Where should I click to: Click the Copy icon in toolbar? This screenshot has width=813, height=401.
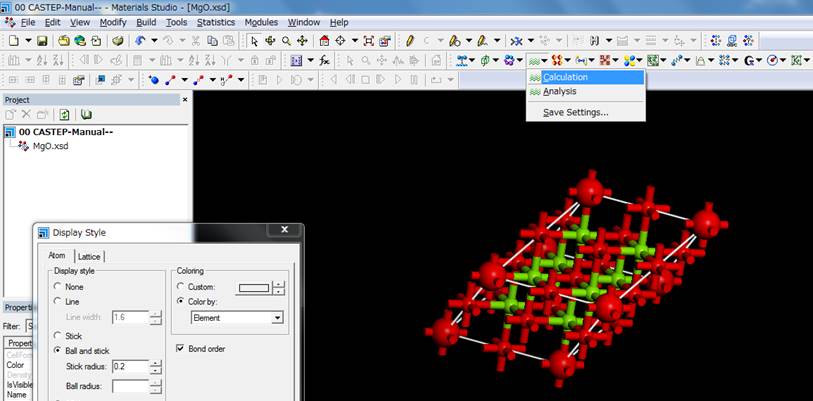[x=212, y=40]
